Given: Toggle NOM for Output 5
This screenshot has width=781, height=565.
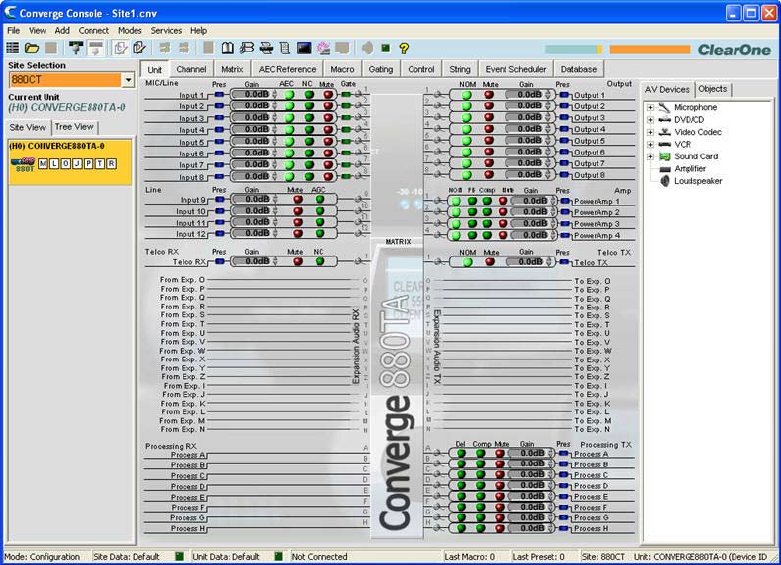Looking at the screenshot, I should [467, 141].
